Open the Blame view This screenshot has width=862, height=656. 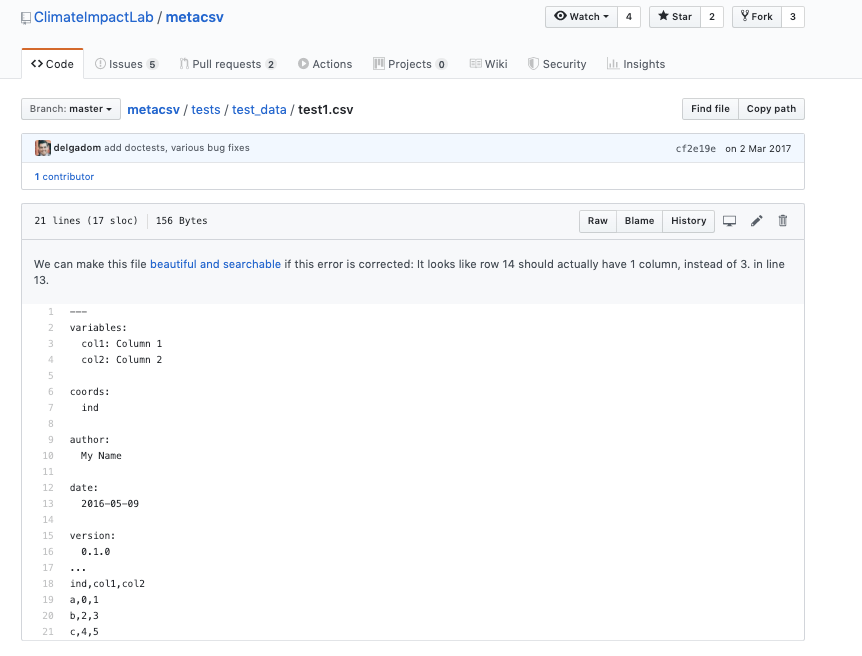coord(639,221)
